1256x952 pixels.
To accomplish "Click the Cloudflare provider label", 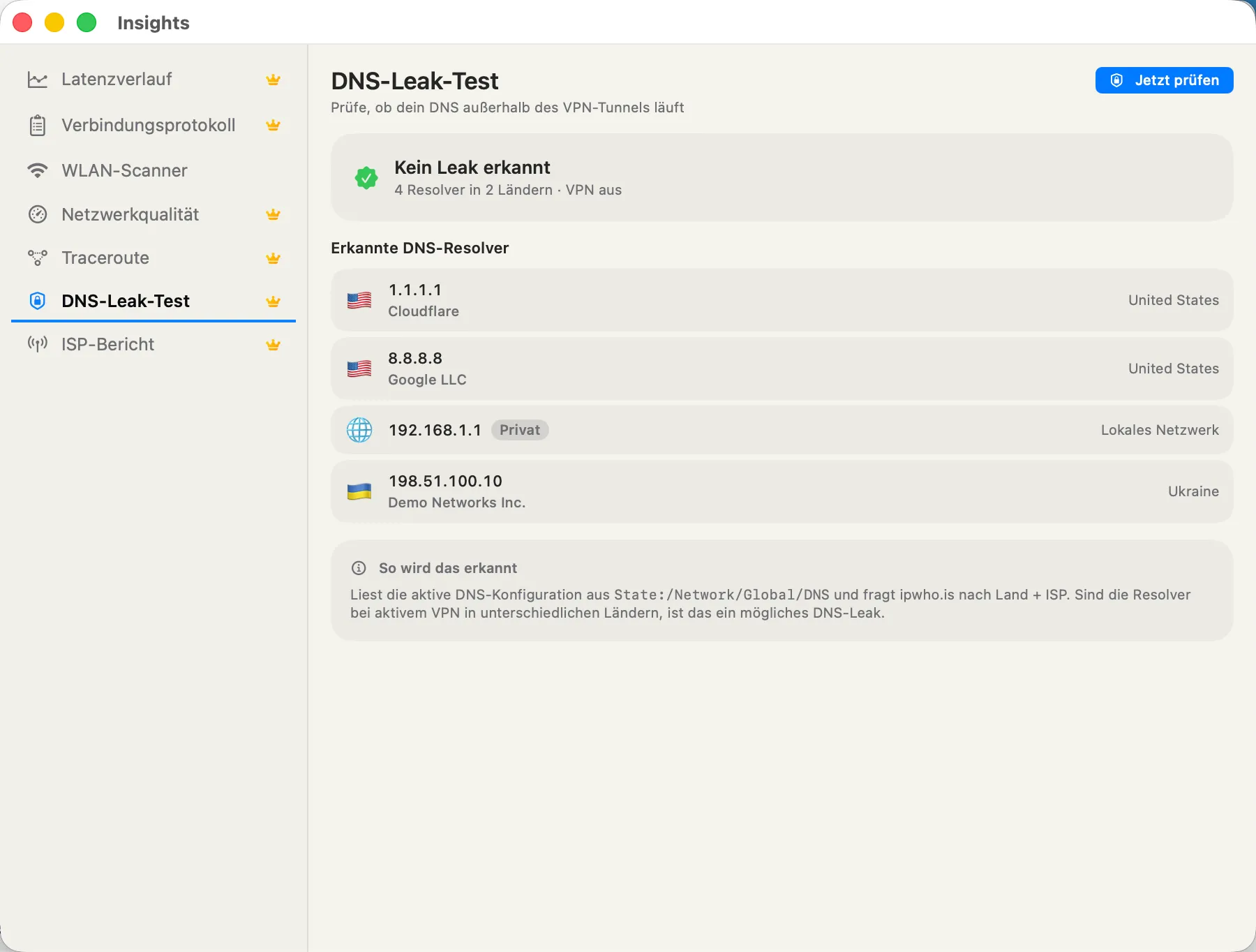I will (424, 311).
